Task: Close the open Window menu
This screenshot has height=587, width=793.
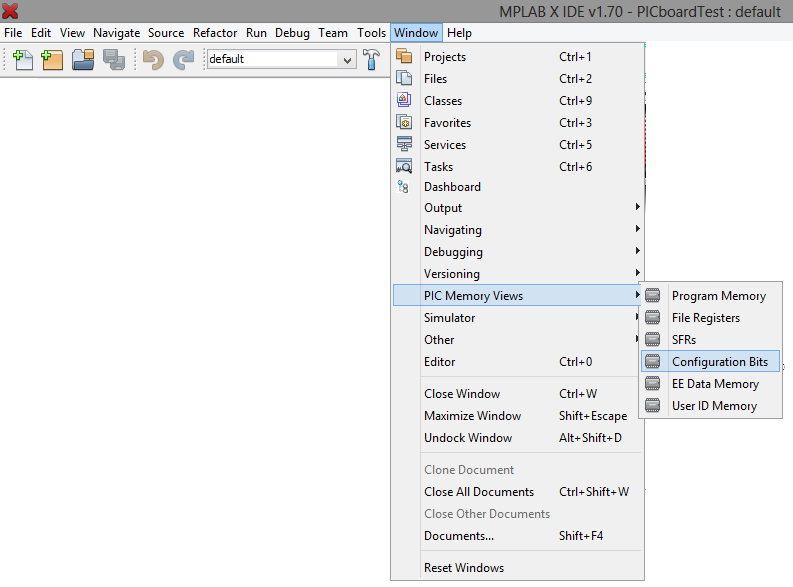Action: point(416,33)
